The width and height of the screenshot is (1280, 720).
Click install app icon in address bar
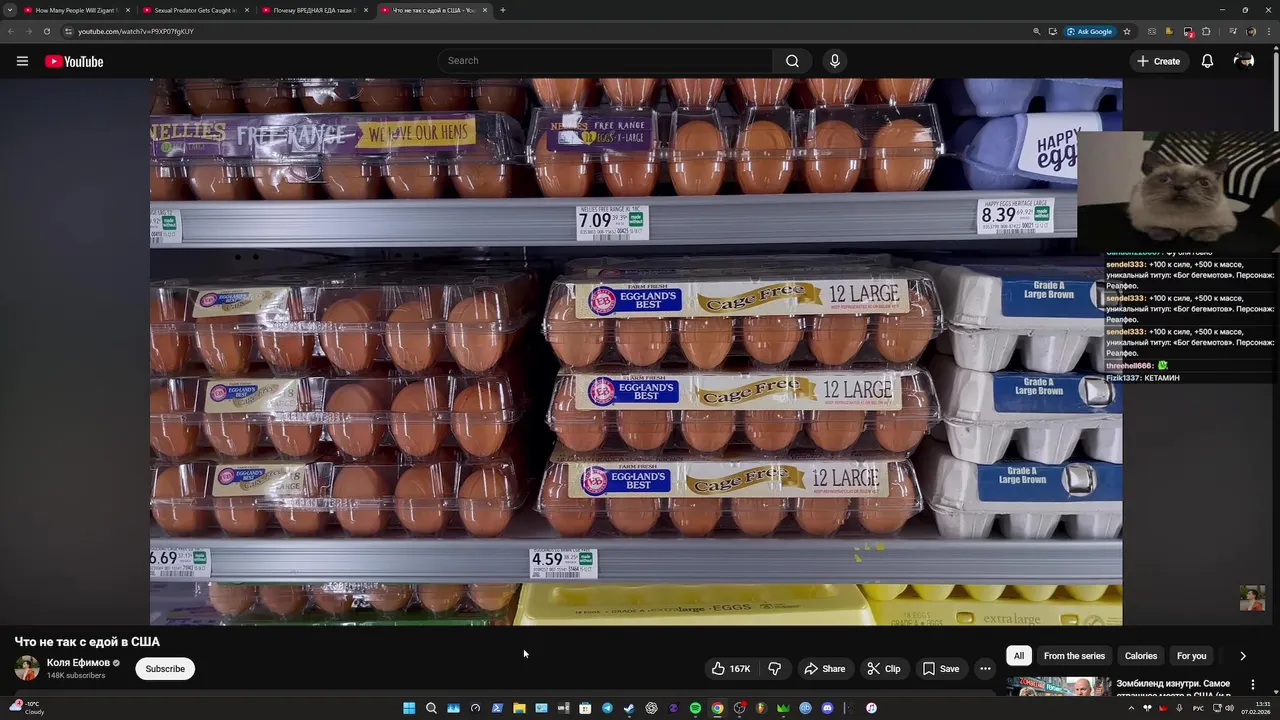pos(1052,31)
